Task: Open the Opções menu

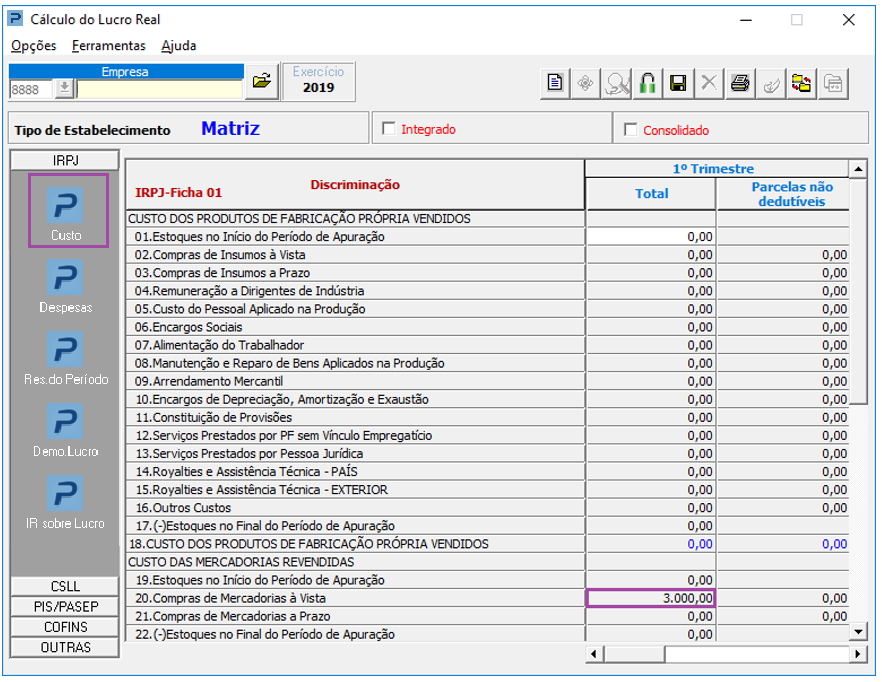Action: click(x=34, y=46)
